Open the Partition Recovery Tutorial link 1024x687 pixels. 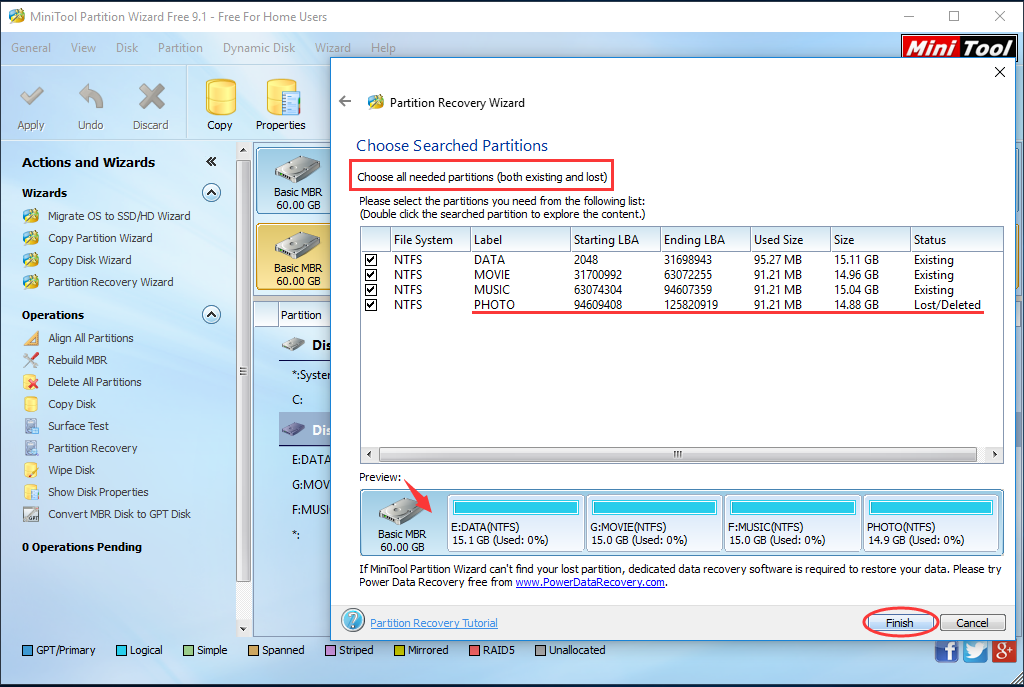(x=434, y=623)
